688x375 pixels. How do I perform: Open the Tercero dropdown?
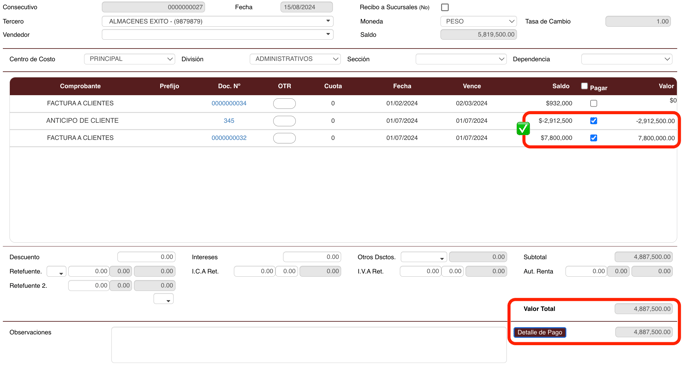click(218, 21)
